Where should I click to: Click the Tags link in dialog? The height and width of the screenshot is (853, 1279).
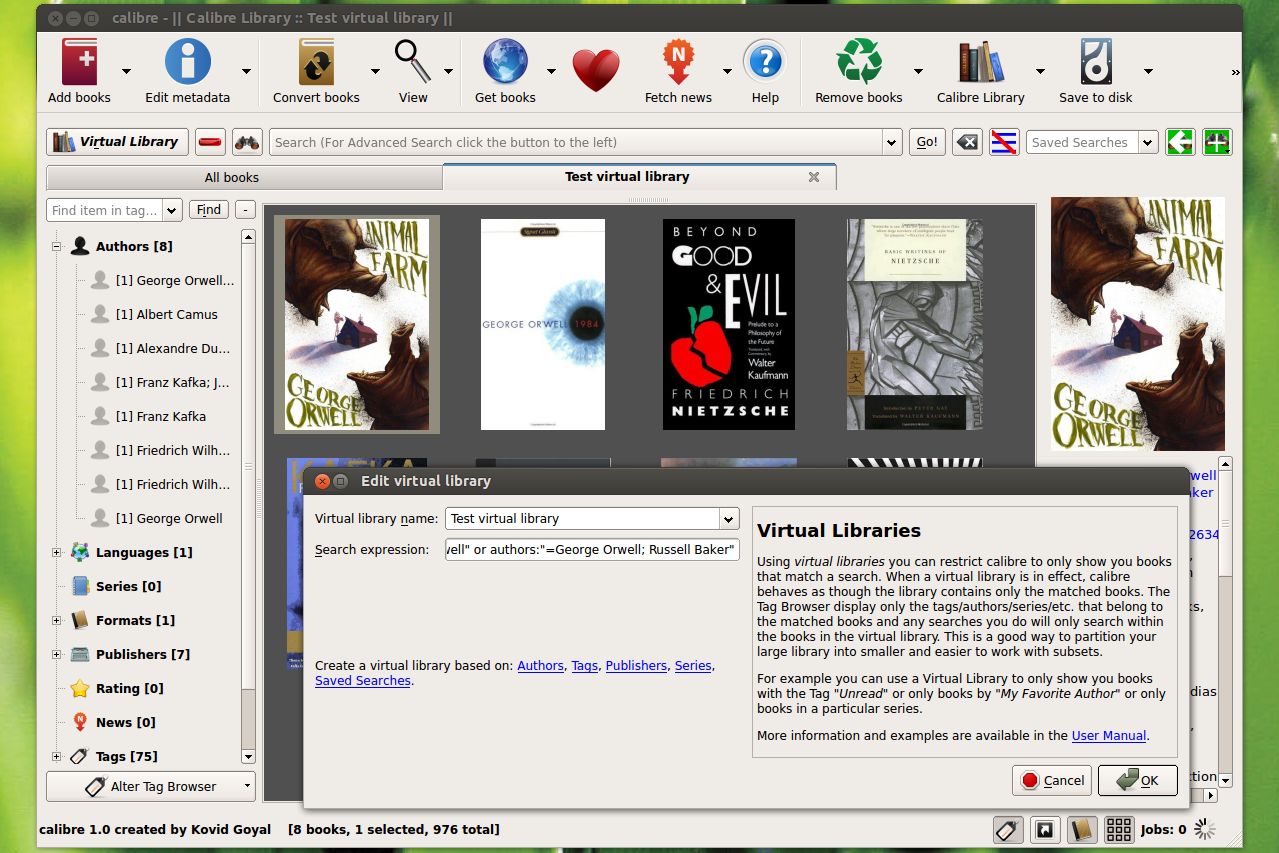pos(585,665)
